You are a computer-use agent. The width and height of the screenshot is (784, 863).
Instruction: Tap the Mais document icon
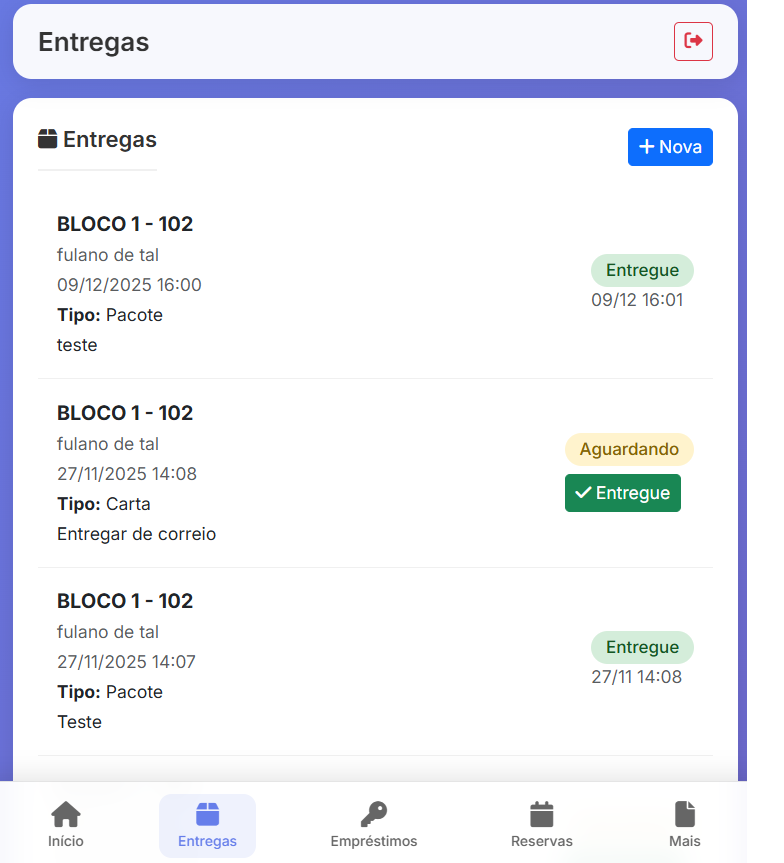pos(684,814)
